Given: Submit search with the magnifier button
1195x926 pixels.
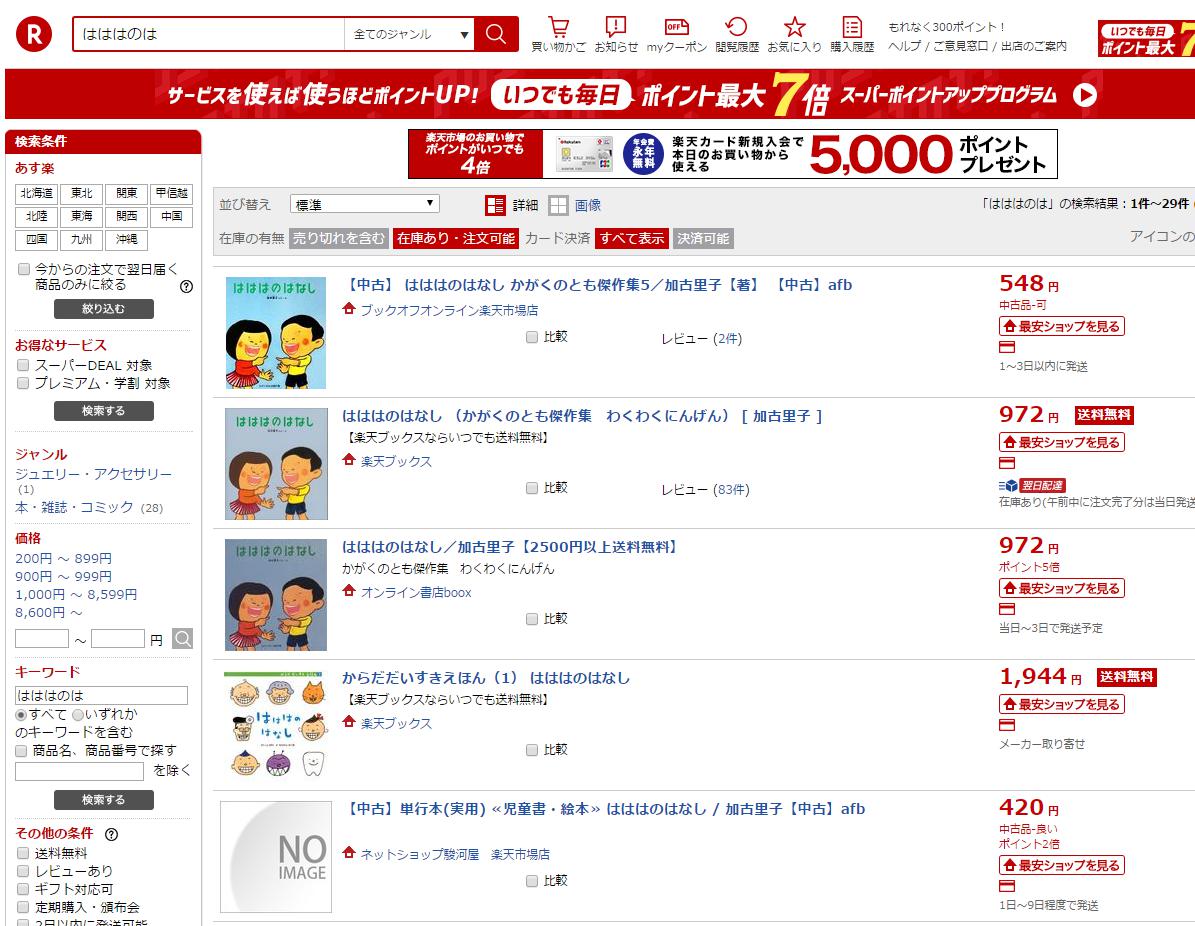Looking at the screenshot, I should coord(495,34).
